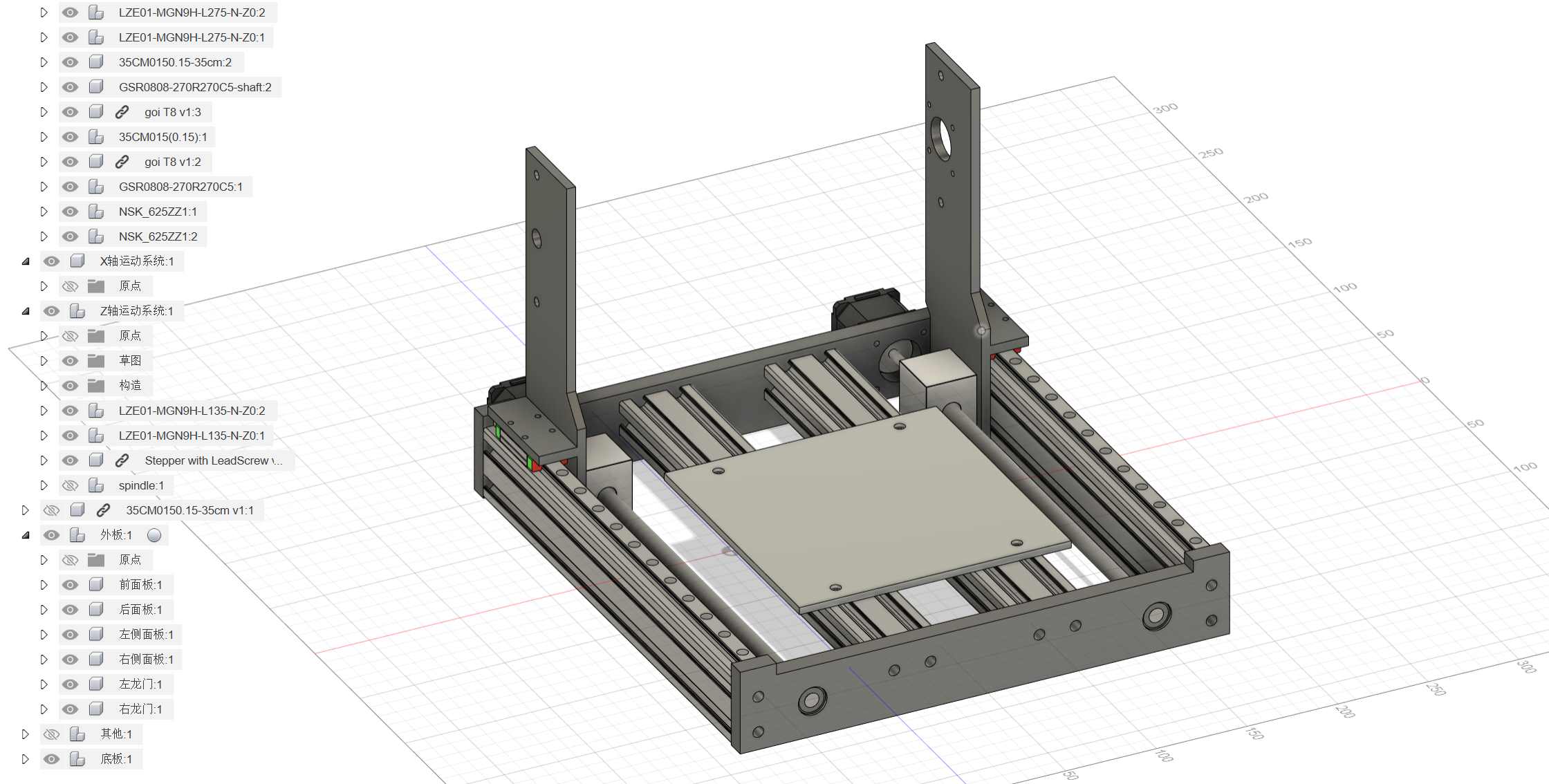This screenshot has width=1549, height=784.
Task: Click body icon of 左侧面板:1
Action: click(96, 635)
